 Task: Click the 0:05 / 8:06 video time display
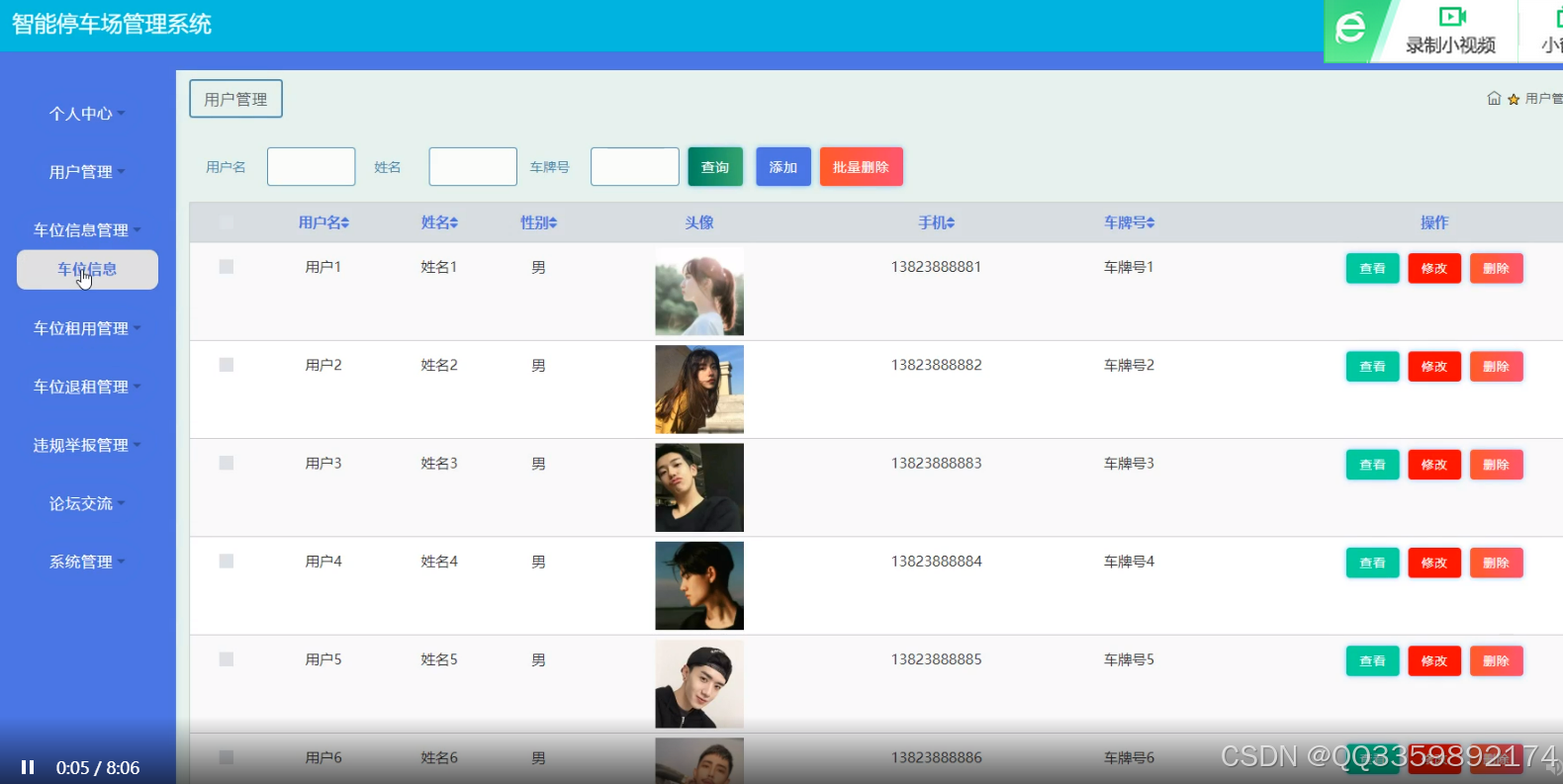tap(98, 768)
